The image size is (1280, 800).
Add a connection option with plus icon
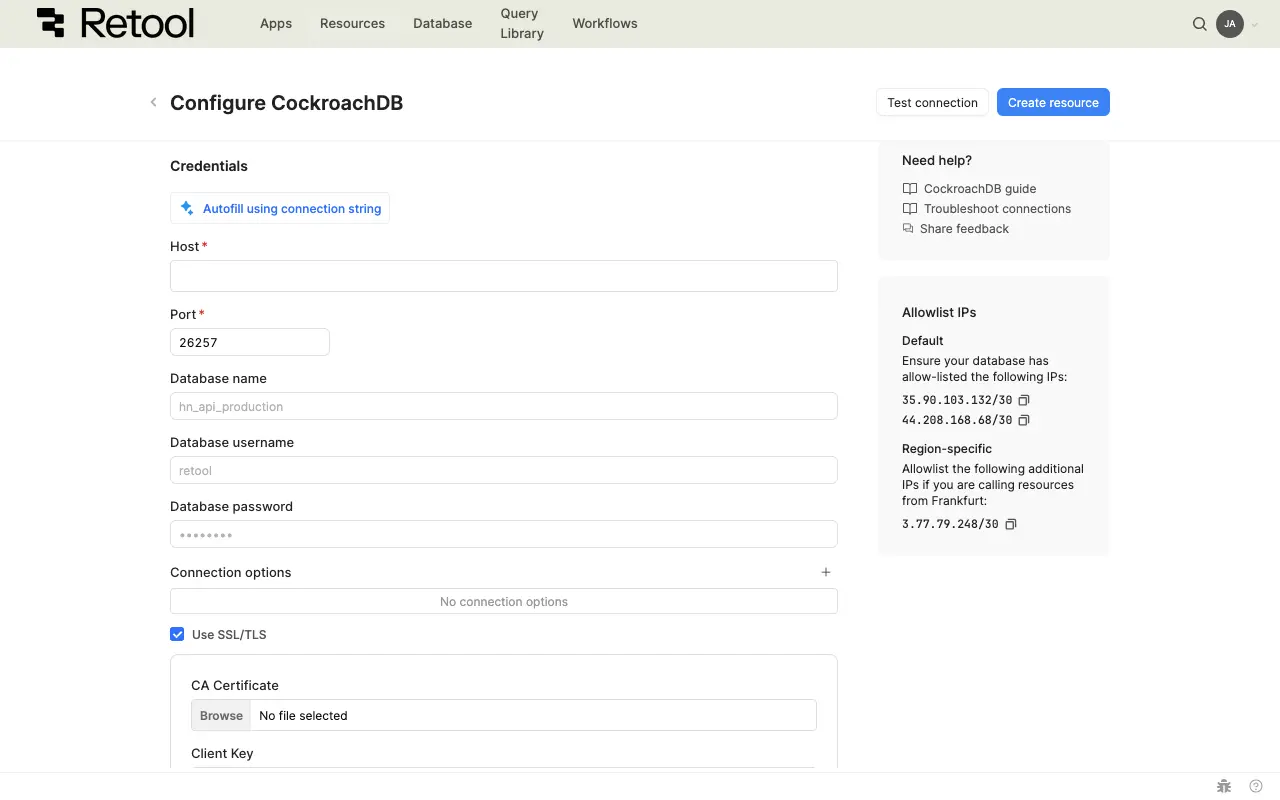pyautogui.click(x=825, y=572)
